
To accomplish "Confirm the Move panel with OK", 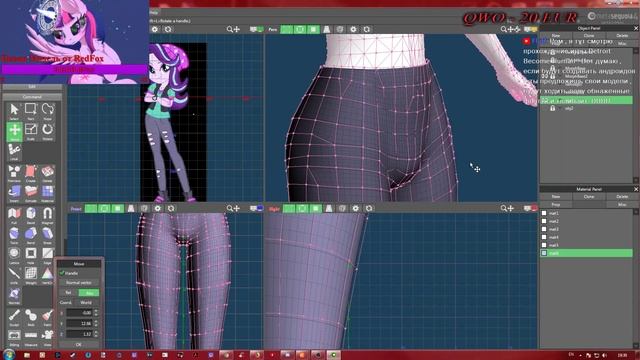I will (79, 344).
